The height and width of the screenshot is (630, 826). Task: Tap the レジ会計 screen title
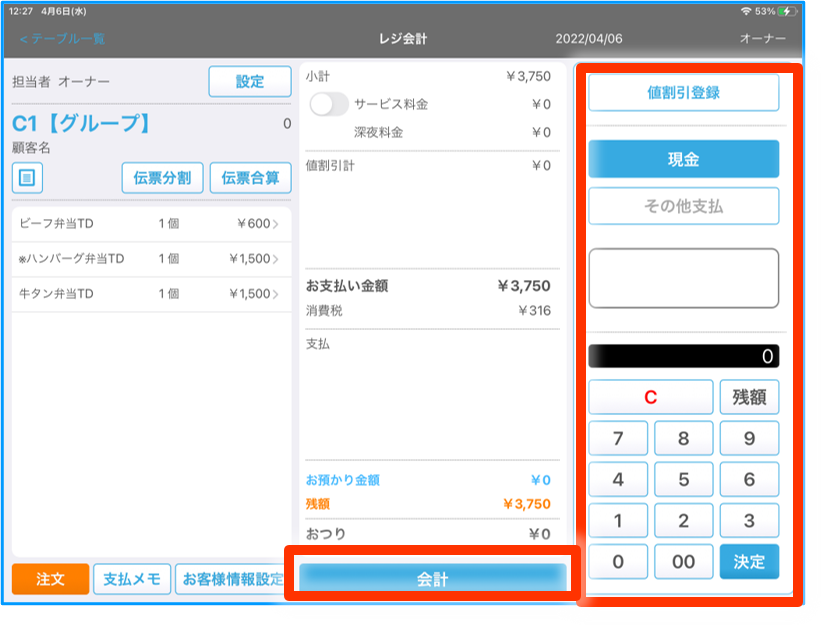pos(403,38)
